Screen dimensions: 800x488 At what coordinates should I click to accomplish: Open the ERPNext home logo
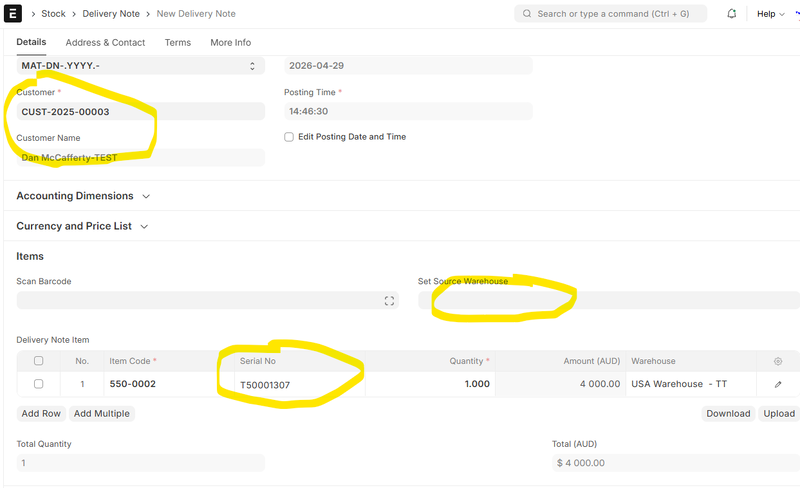tap(13, 14)
